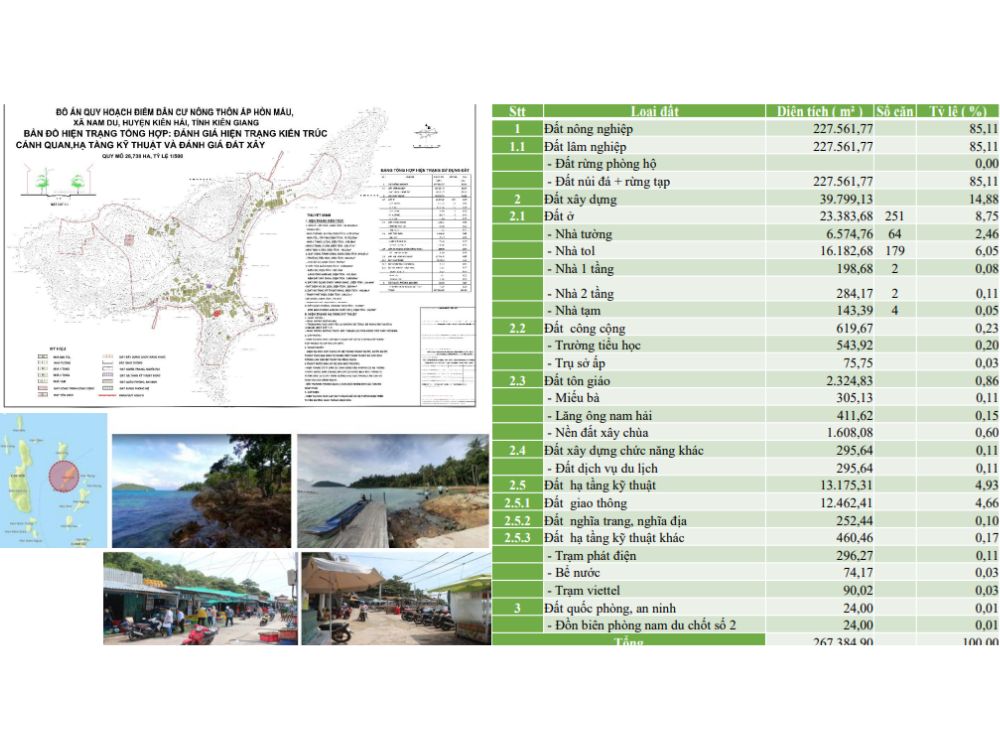Viewport: 1000px width, 750px height.
Task: Select the "Trường tiểu học" table entry
Action: pos(606,345)
